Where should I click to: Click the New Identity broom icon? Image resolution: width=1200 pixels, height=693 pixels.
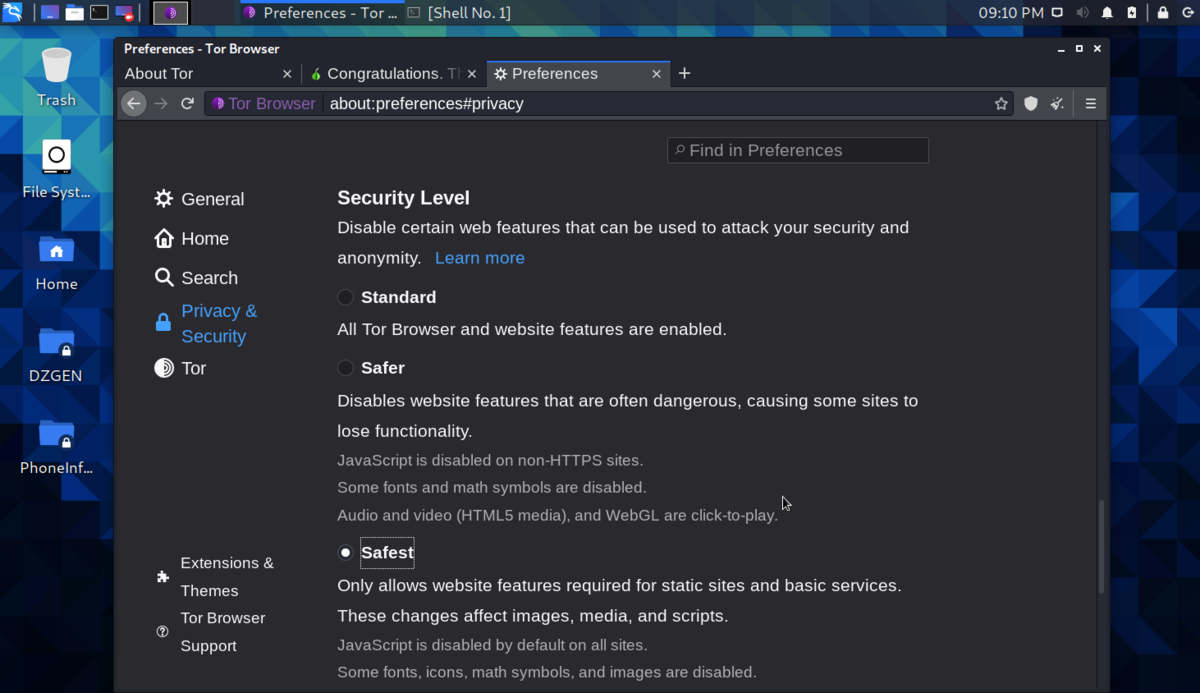coord(1058,104)
